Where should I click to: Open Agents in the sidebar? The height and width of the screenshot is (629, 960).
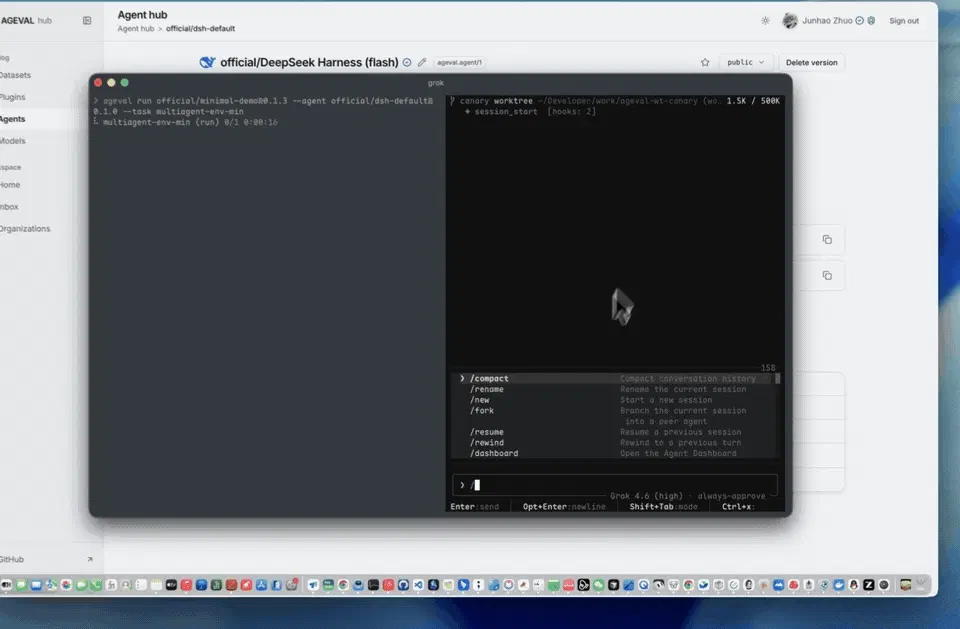click(12, 119)
